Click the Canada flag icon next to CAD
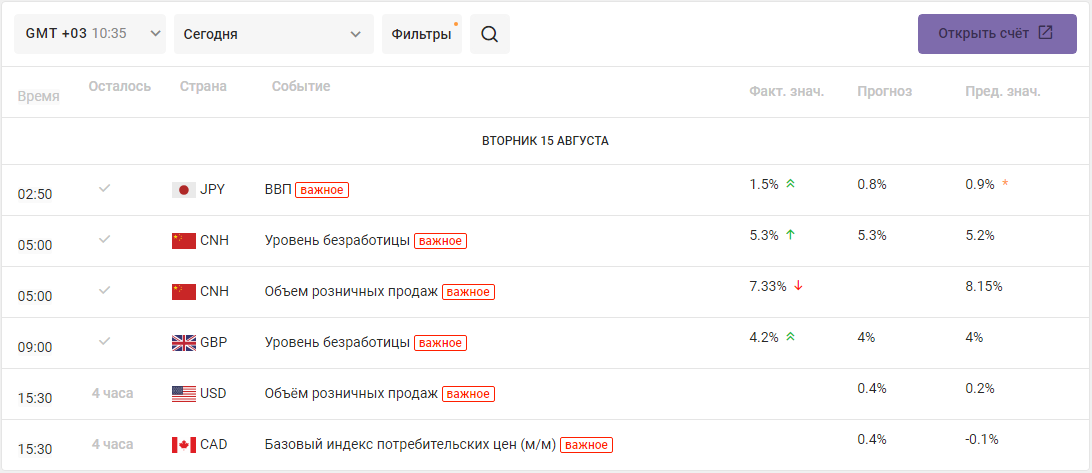 [x=184, y=444]
